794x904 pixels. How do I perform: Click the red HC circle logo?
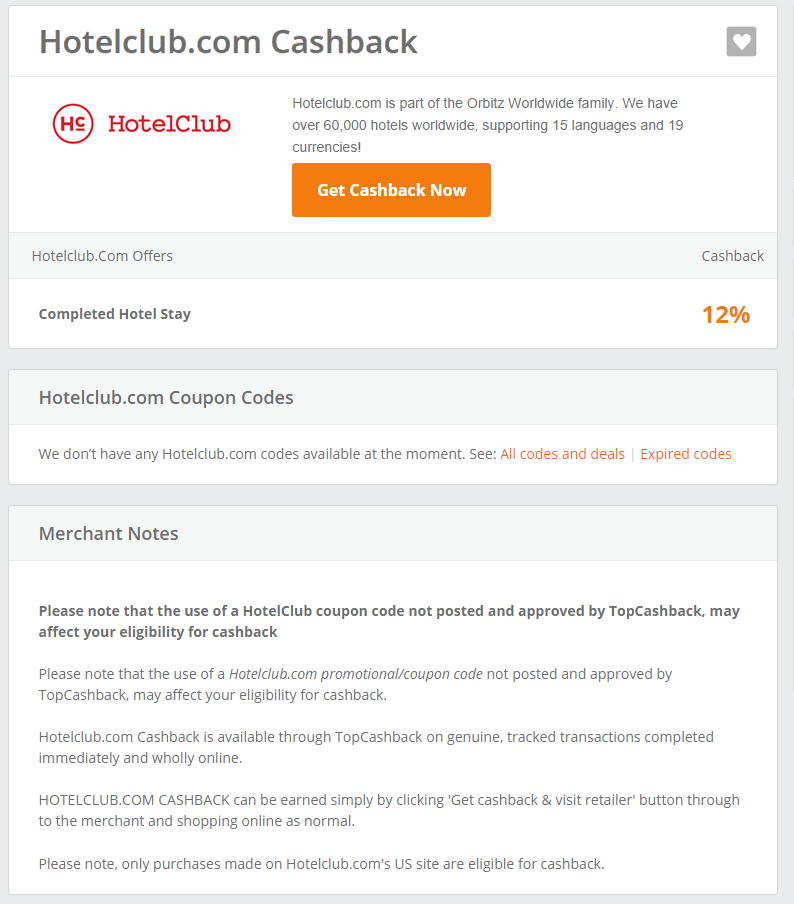[73, 123]
